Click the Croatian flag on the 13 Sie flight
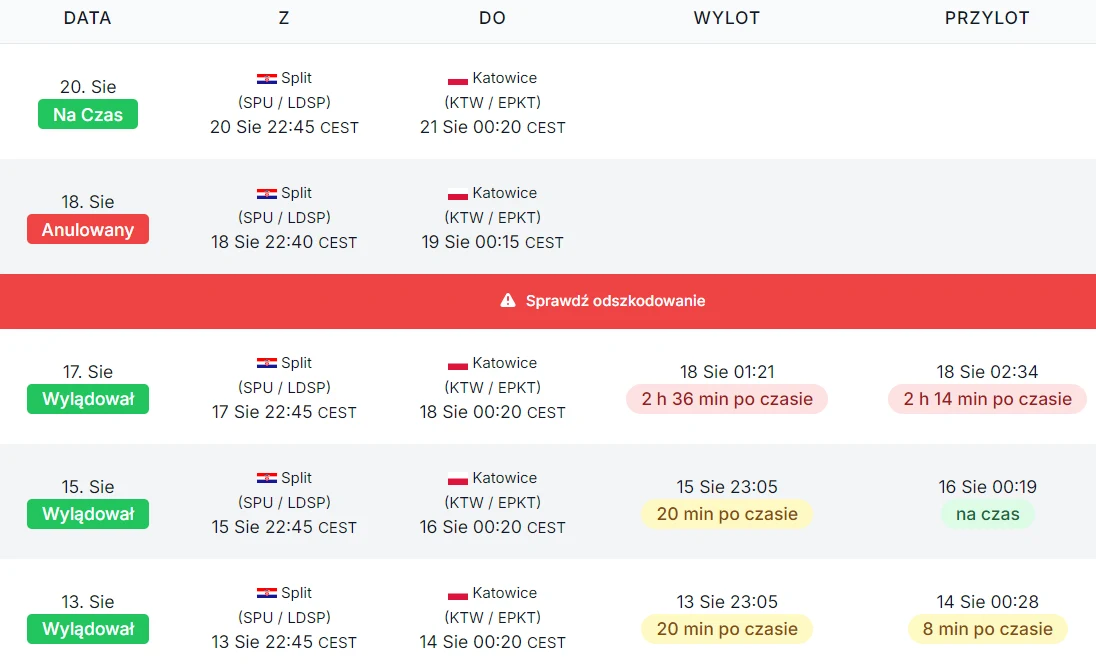Screen dimensions: 1096x670 [x=267, y=592]
